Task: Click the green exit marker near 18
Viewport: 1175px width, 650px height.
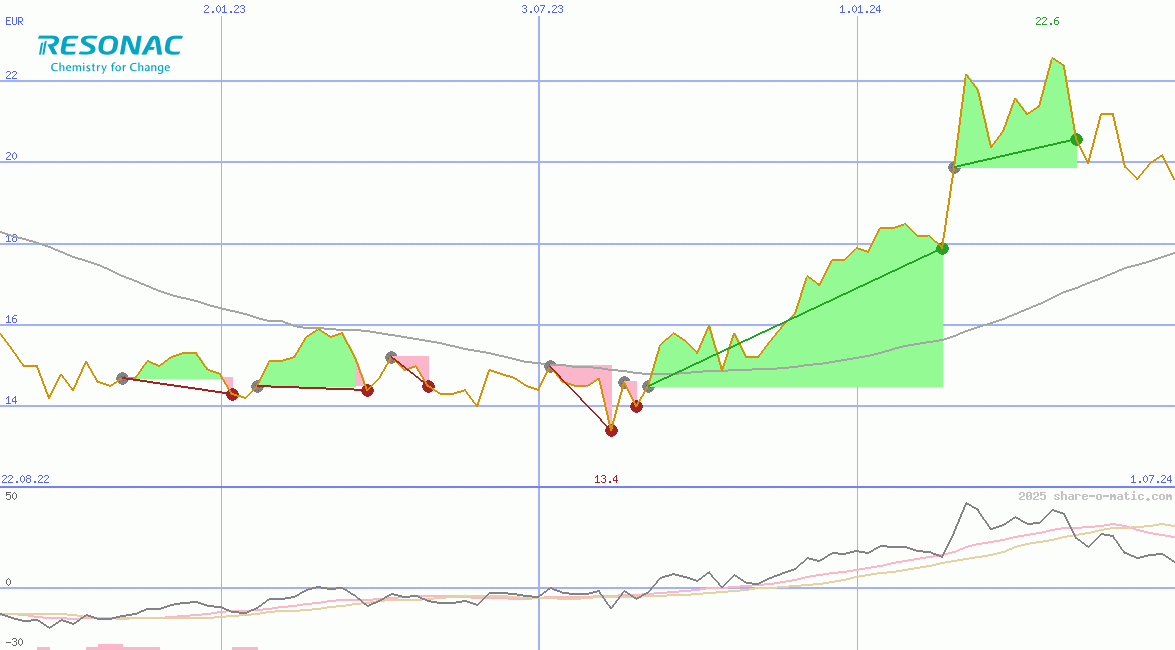Action: pyautogui.click(x=943, y=249)
